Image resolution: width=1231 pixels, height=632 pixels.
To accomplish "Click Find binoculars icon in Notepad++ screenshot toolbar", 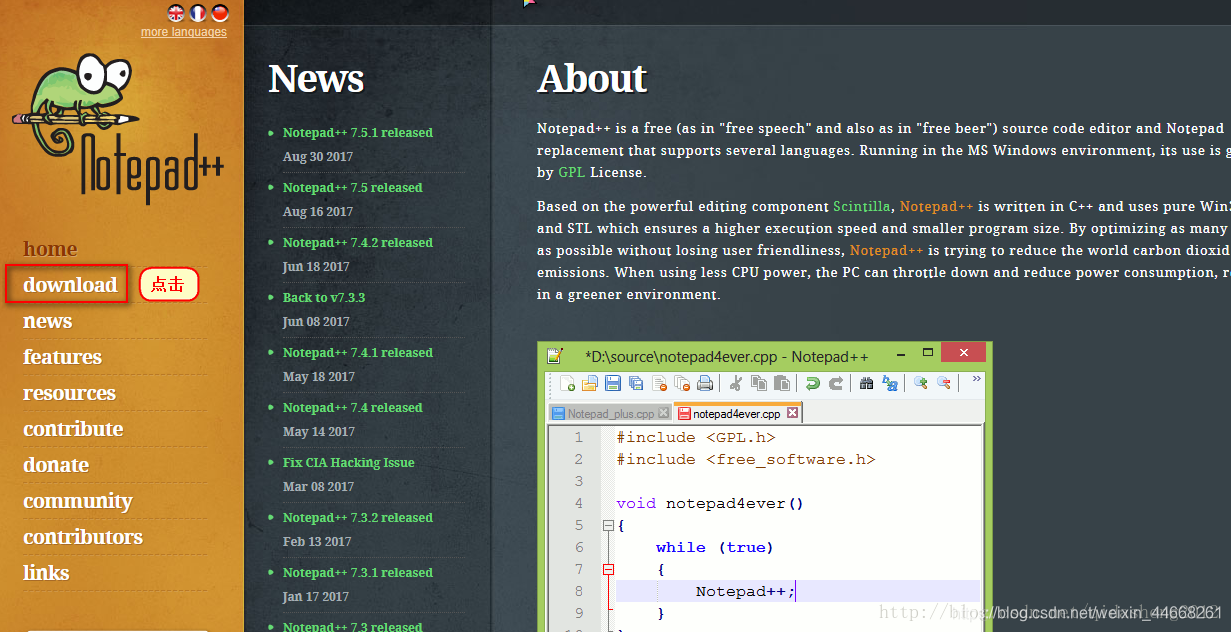I will point(866,383).
